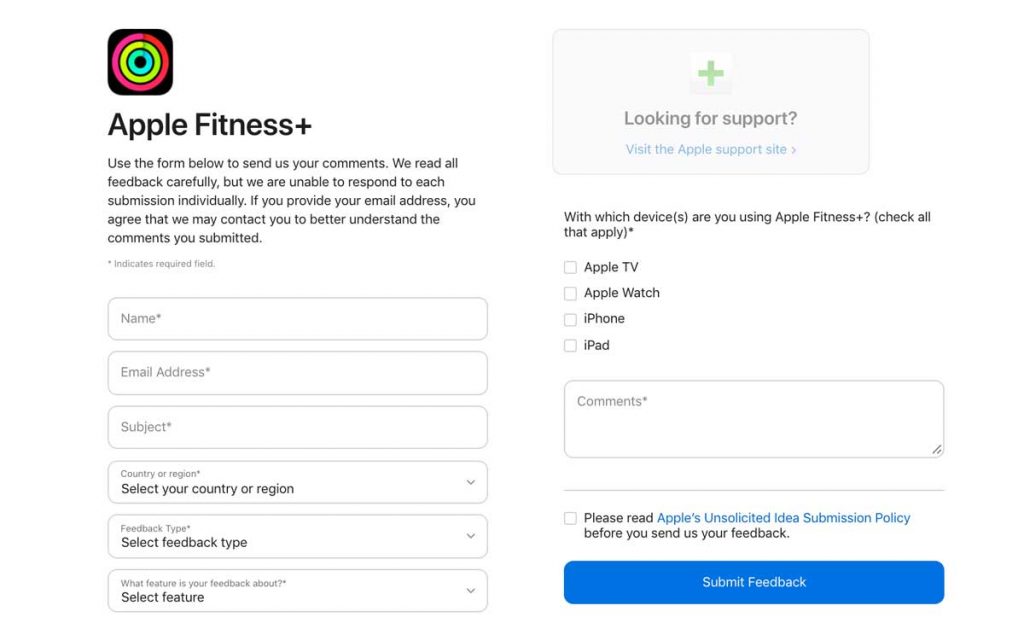Check the Apple TV checkbox

coord(570,268)
